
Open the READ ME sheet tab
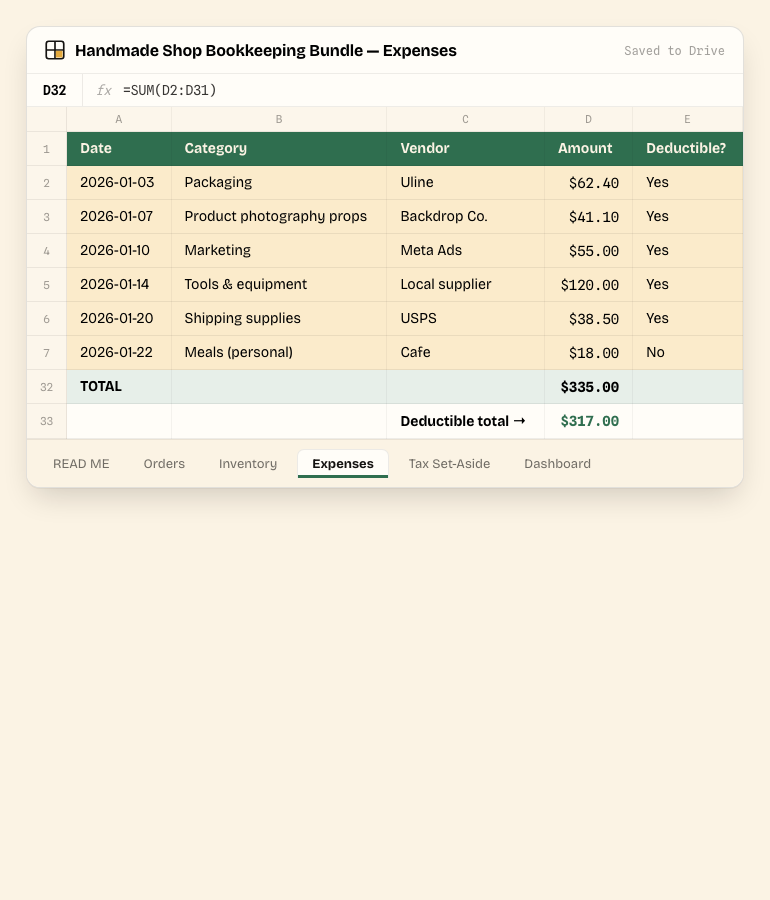pyautogui.click(x=81, y=464)
